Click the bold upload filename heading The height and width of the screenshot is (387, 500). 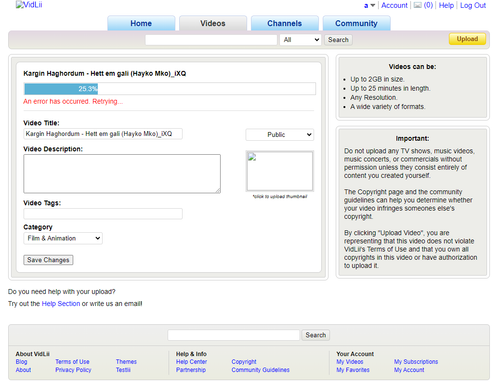[105, 74]
